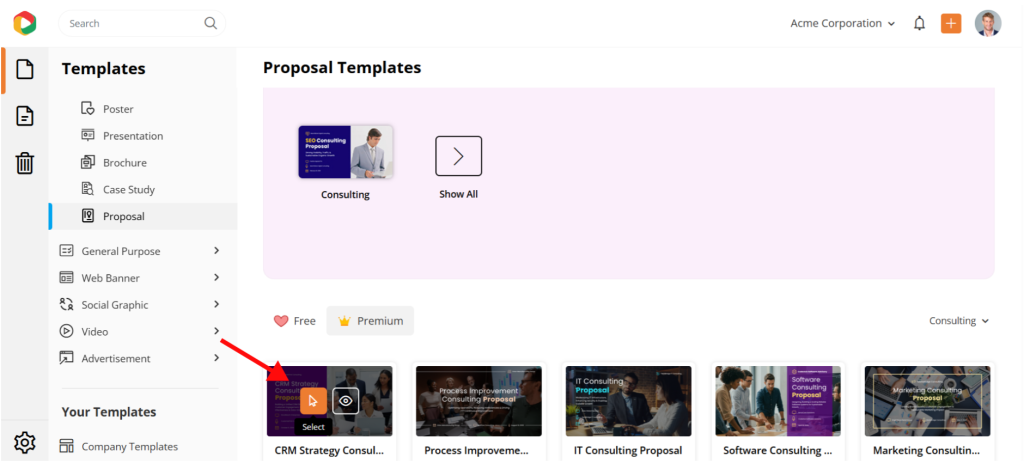Screen dimensions: 1024x463
Task: Open the Marketing Consulting Proposal thumbnail
Action: point(927,401)
